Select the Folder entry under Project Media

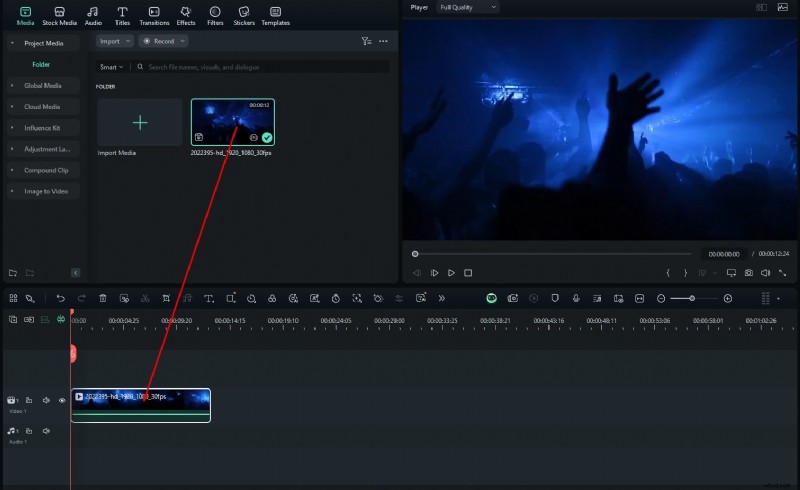(41, 65)
